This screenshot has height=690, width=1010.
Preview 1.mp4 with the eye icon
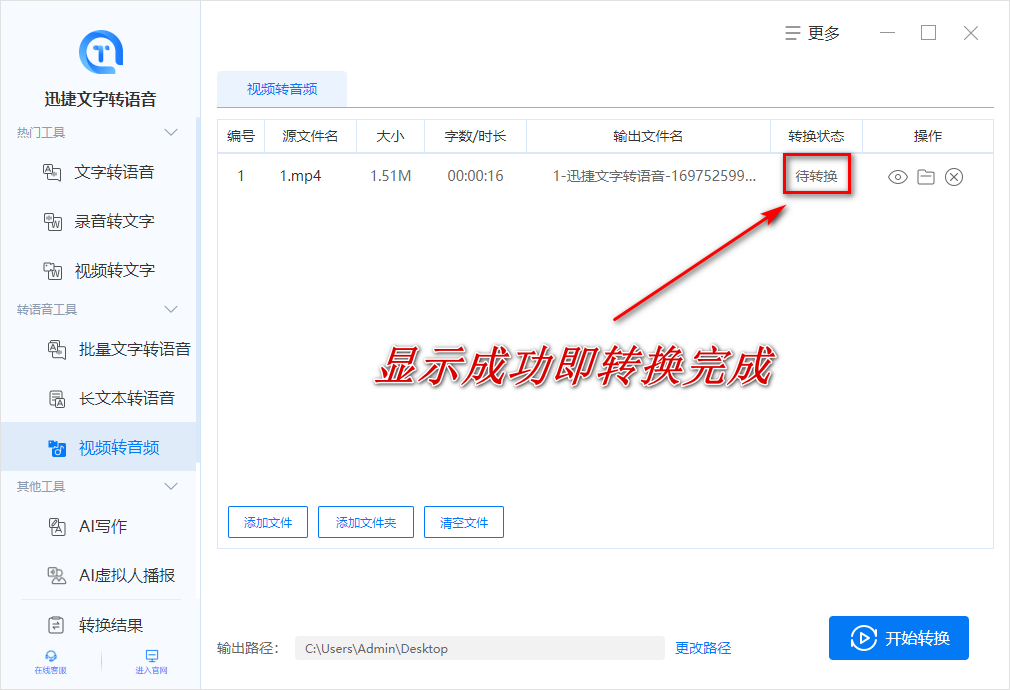coord(897,177)
